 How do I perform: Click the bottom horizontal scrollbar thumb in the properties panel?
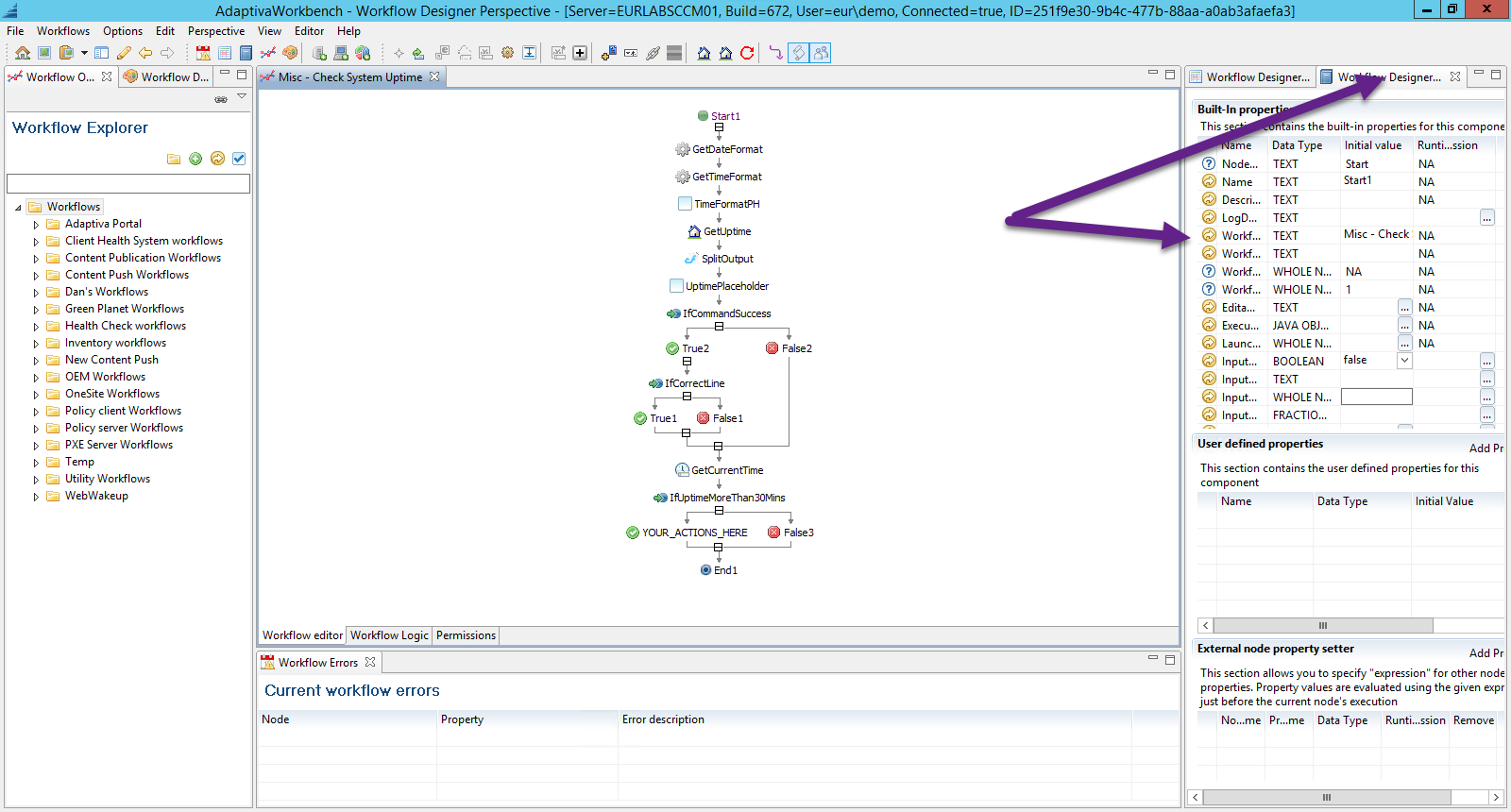click(x=1326, y=797)
